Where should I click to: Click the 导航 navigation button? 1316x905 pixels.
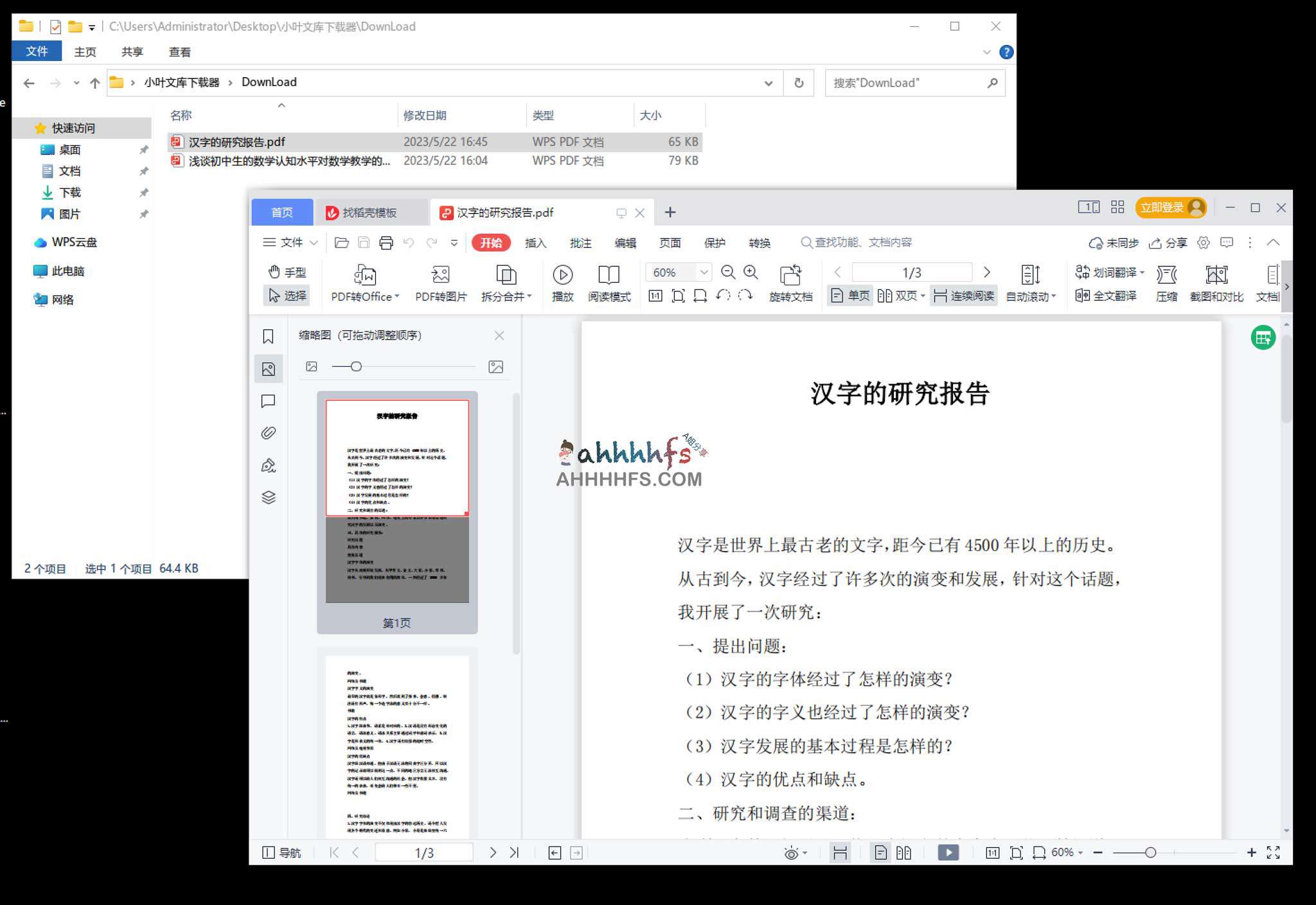click(x=283, y=852)
